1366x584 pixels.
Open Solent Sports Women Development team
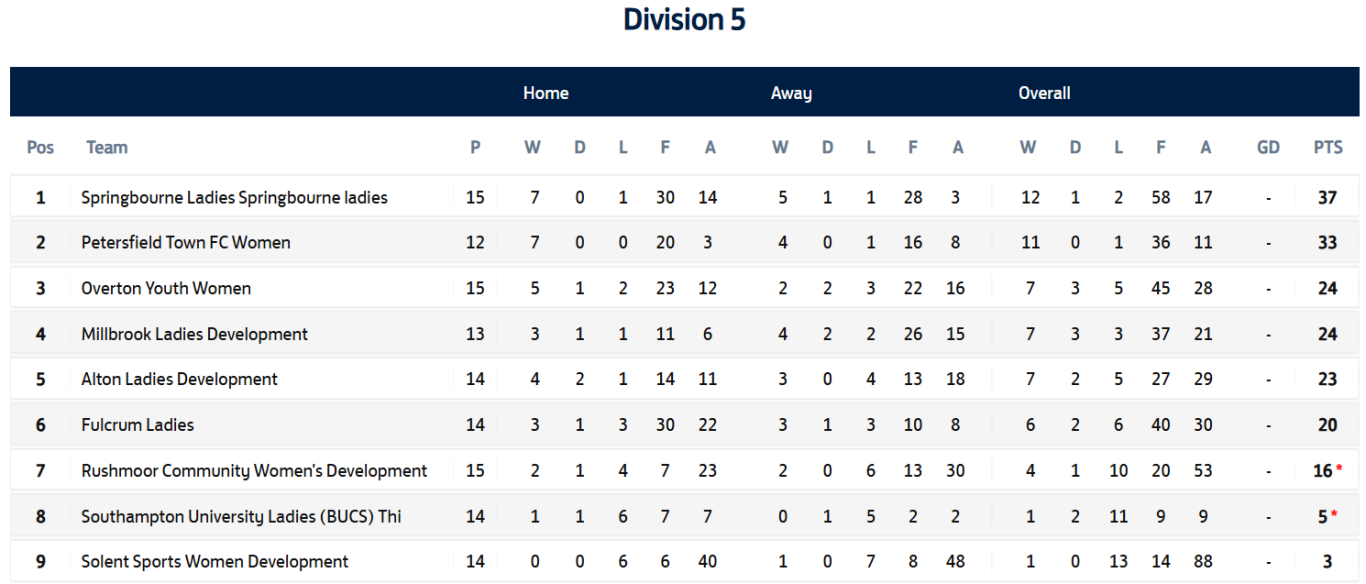[x=215, y=562]
